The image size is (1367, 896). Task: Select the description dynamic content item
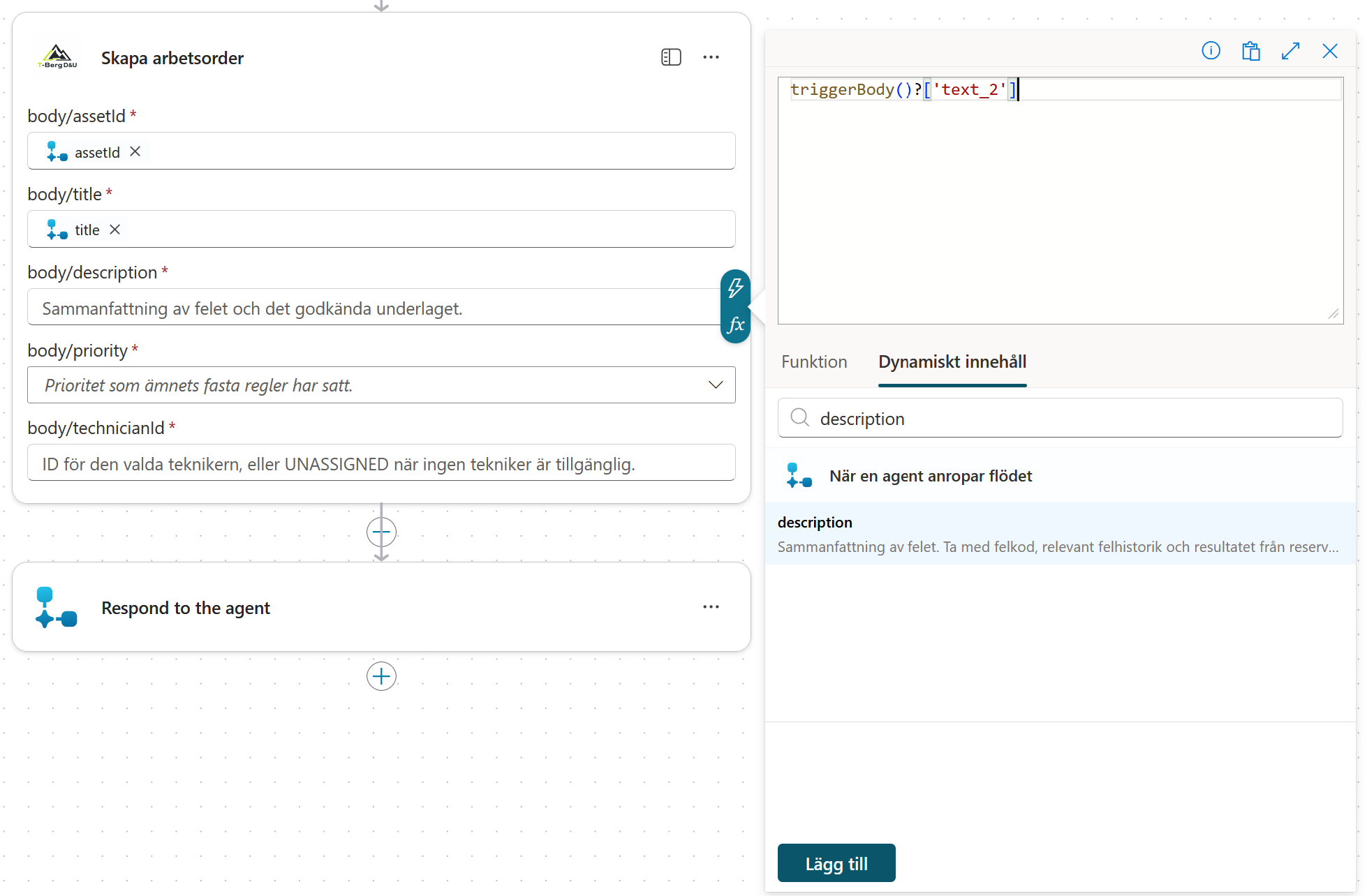(1060, 534)
